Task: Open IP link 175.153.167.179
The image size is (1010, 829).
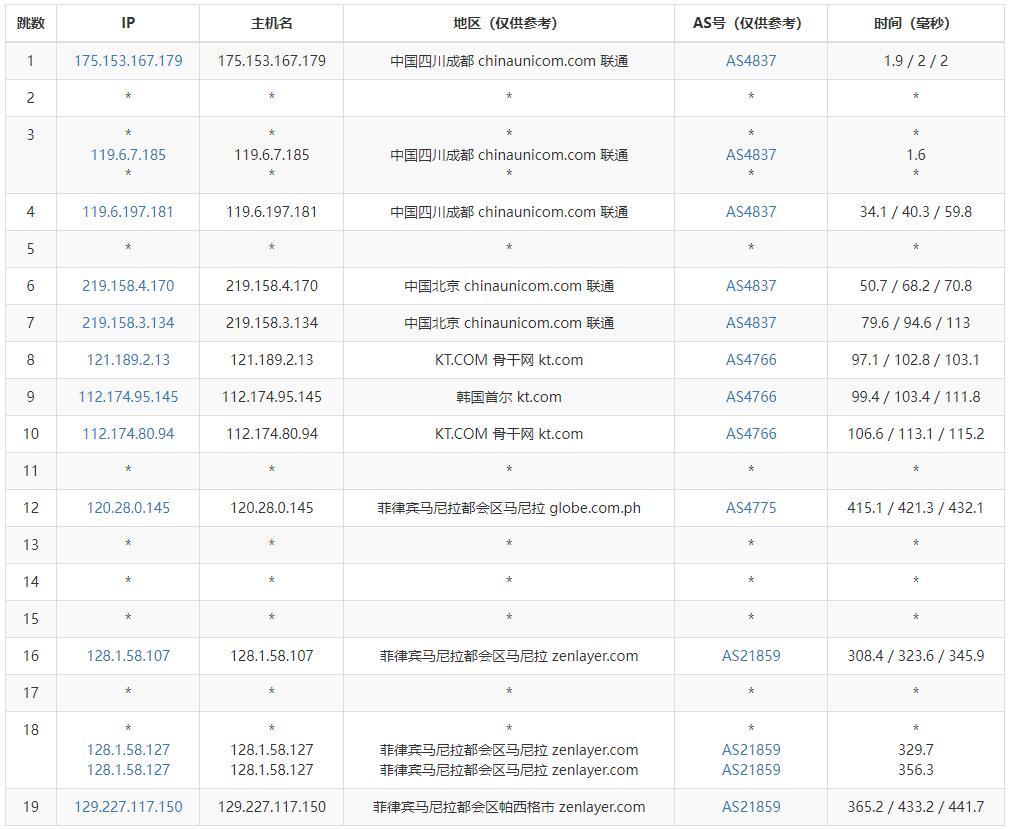Action: [128, 61]
